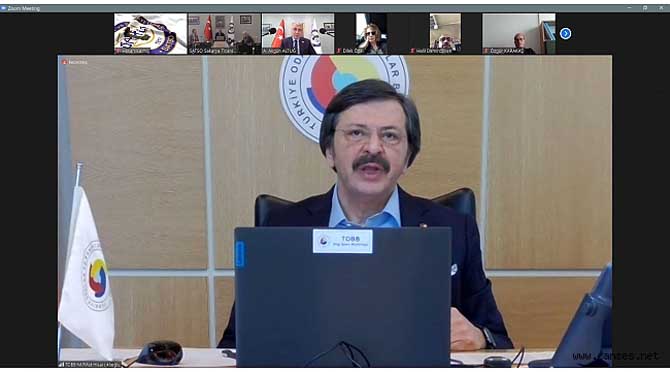Minimize the Zoom Meeting window
Image resolution: width=670 pixels, height=372 pixels.
629,8
